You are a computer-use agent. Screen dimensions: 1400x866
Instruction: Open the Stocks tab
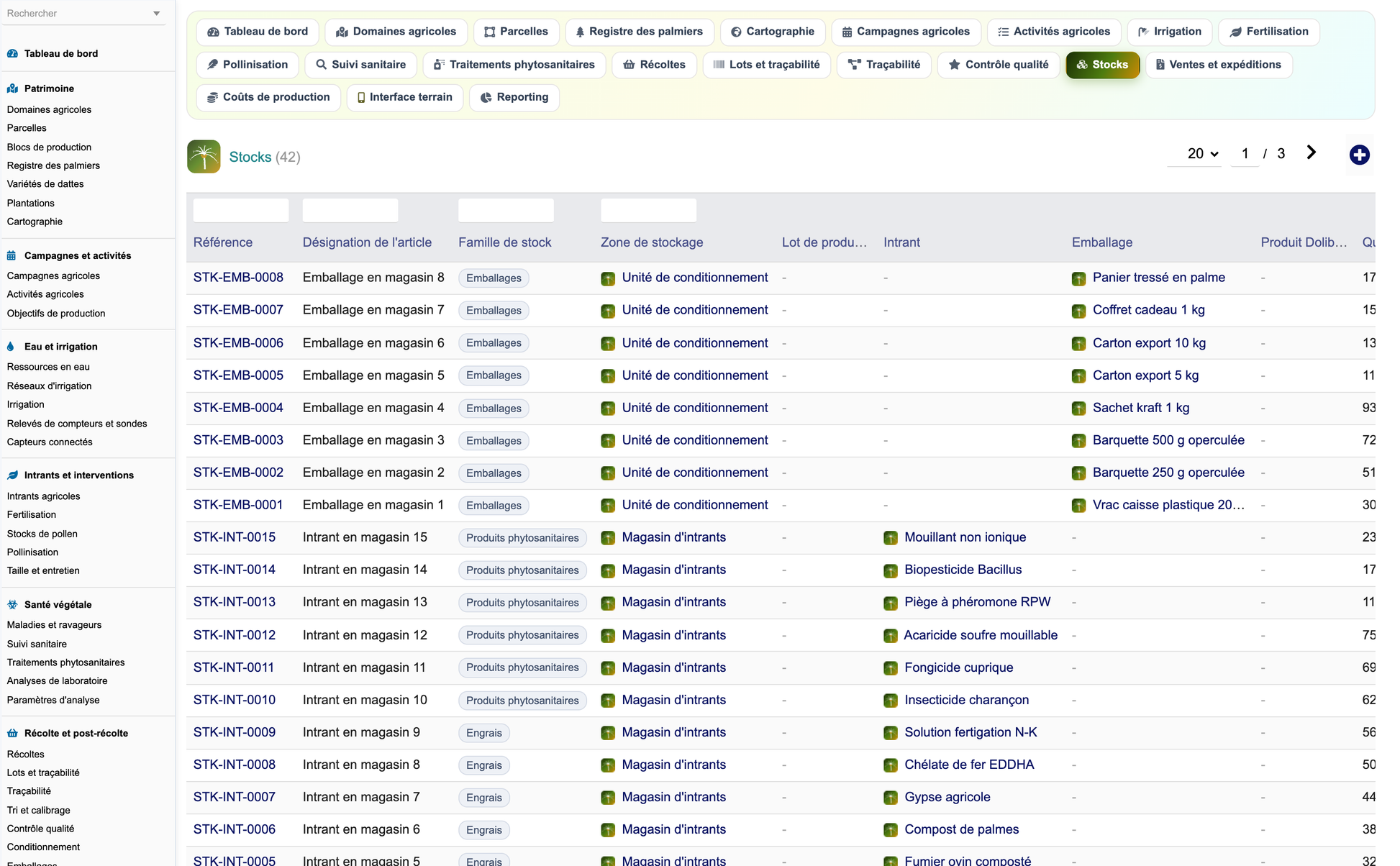pos(1102,65)
